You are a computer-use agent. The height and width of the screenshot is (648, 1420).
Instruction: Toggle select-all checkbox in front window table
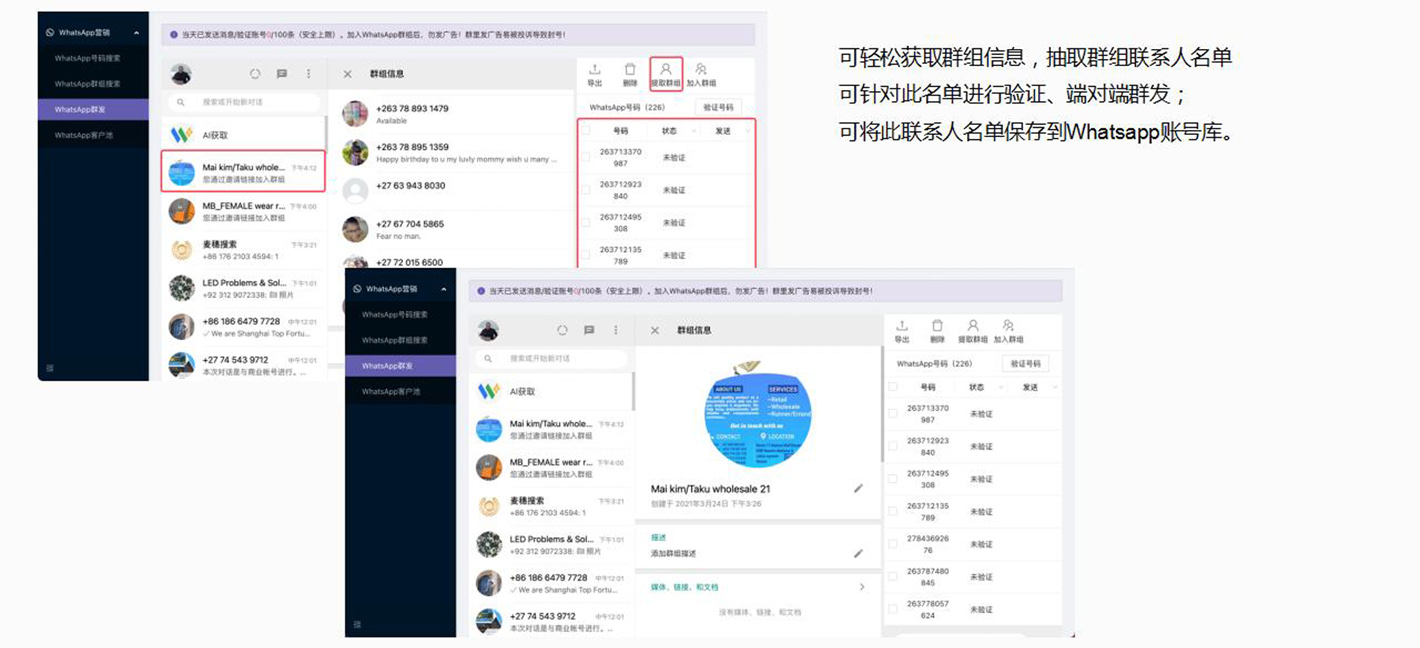(893, 387)
